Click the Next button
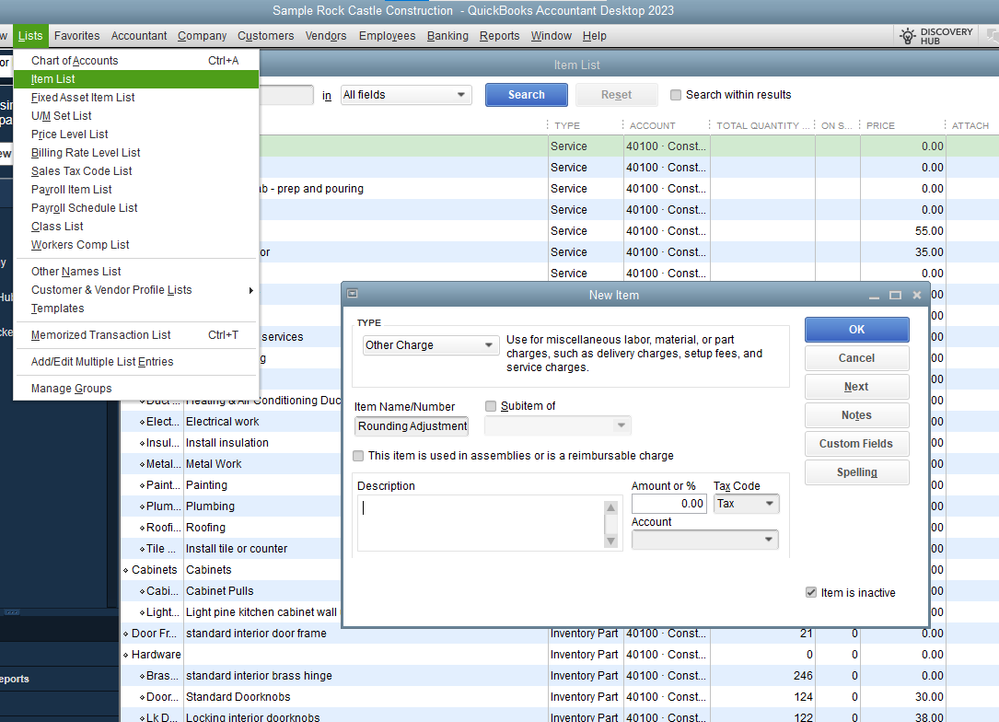The image size is (999, 722). tap(856, 387)
